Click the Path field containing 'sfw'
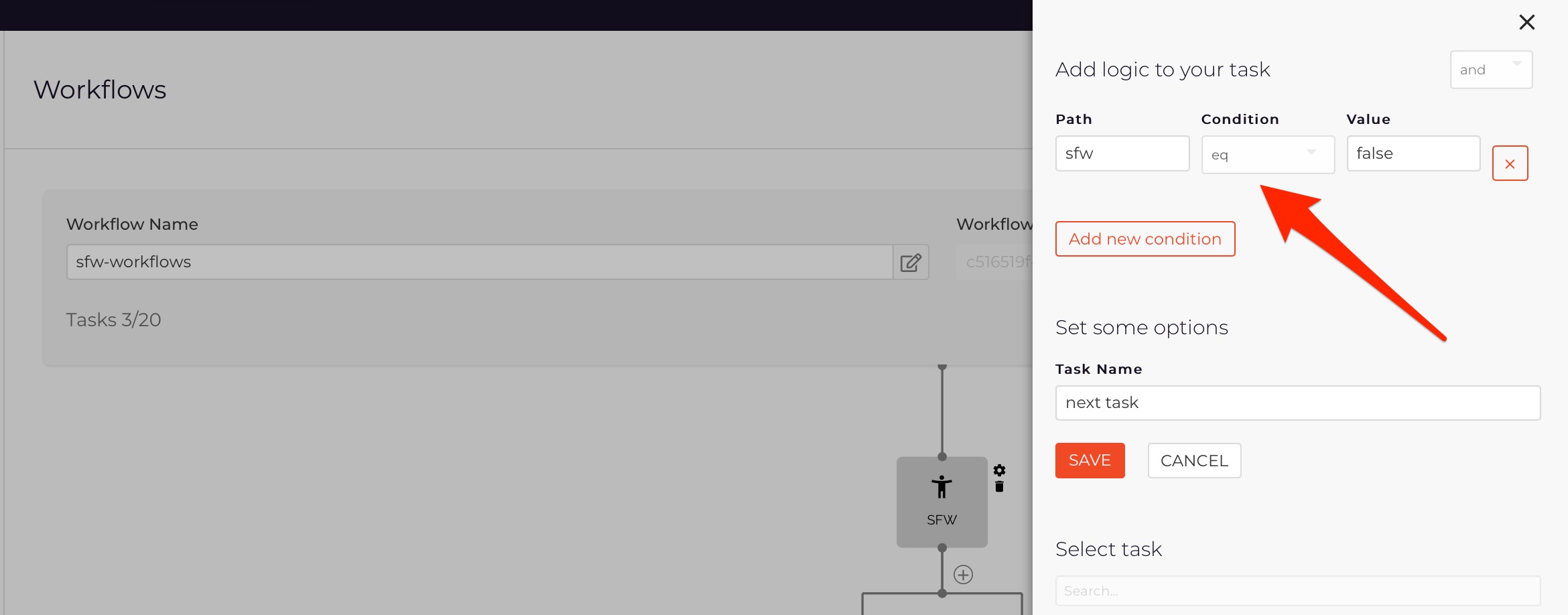Image resolution: width=1568 pixels, height=615 pixels. pos(1122,153)
